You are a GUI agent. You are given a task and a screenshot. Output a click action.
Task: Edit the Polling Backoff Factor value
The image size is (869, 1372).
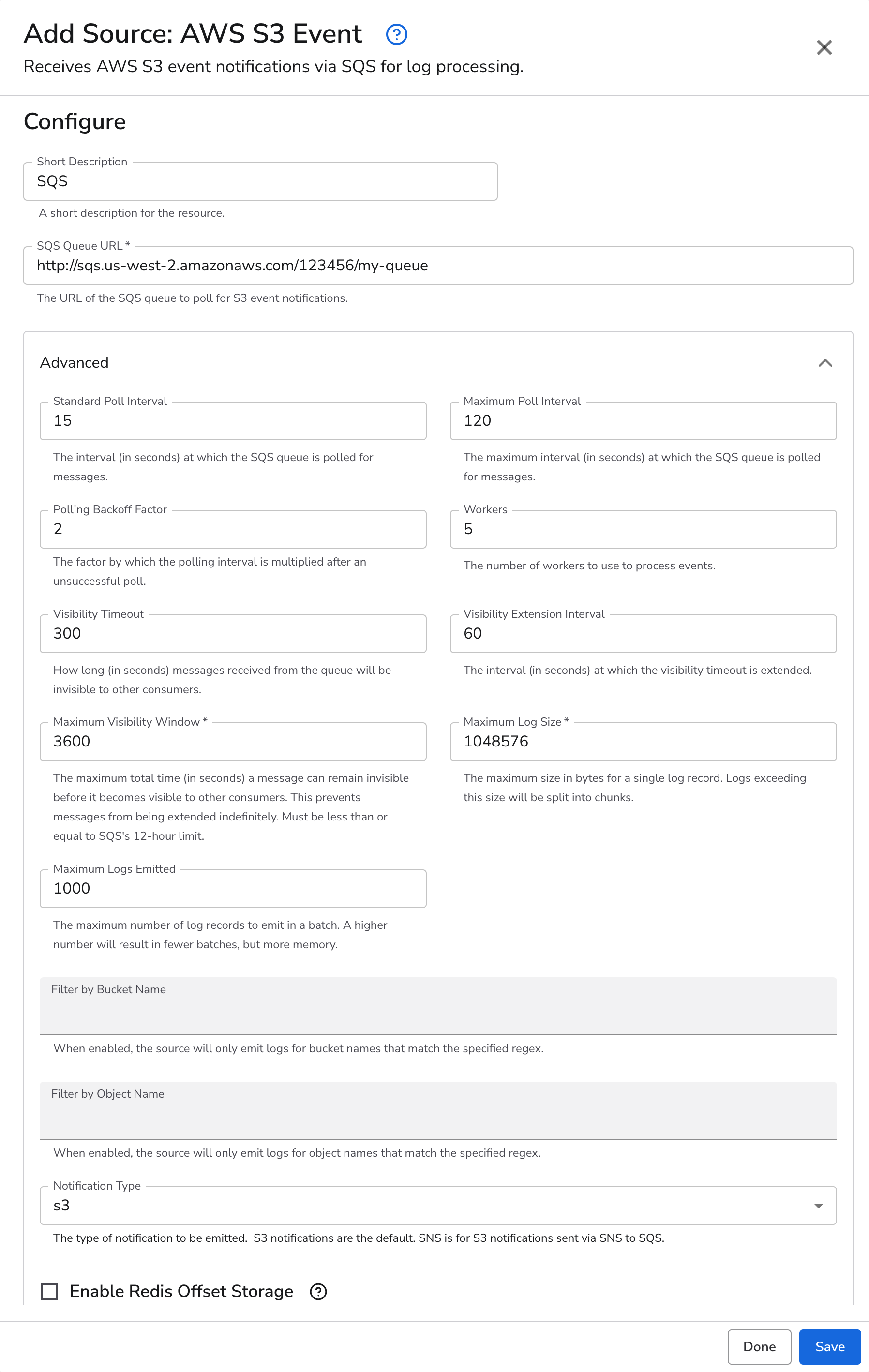[x=233, y=529]
